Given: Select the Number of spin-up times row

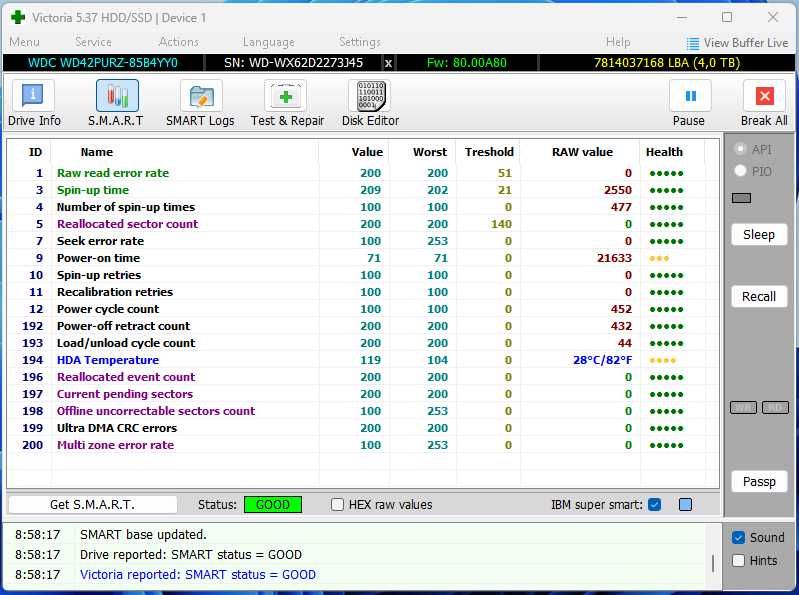Looking at the screenshot, I should pyautogui.click(x=362, y=207).
